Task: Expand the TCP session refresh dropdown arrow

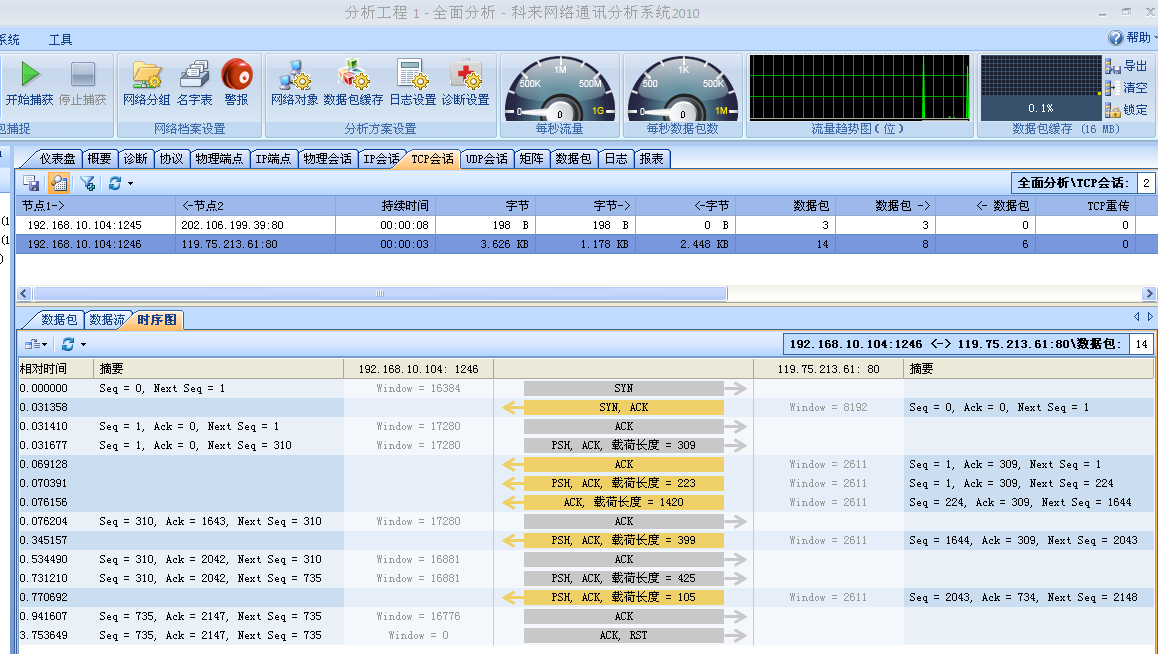Action: (130, 184)
